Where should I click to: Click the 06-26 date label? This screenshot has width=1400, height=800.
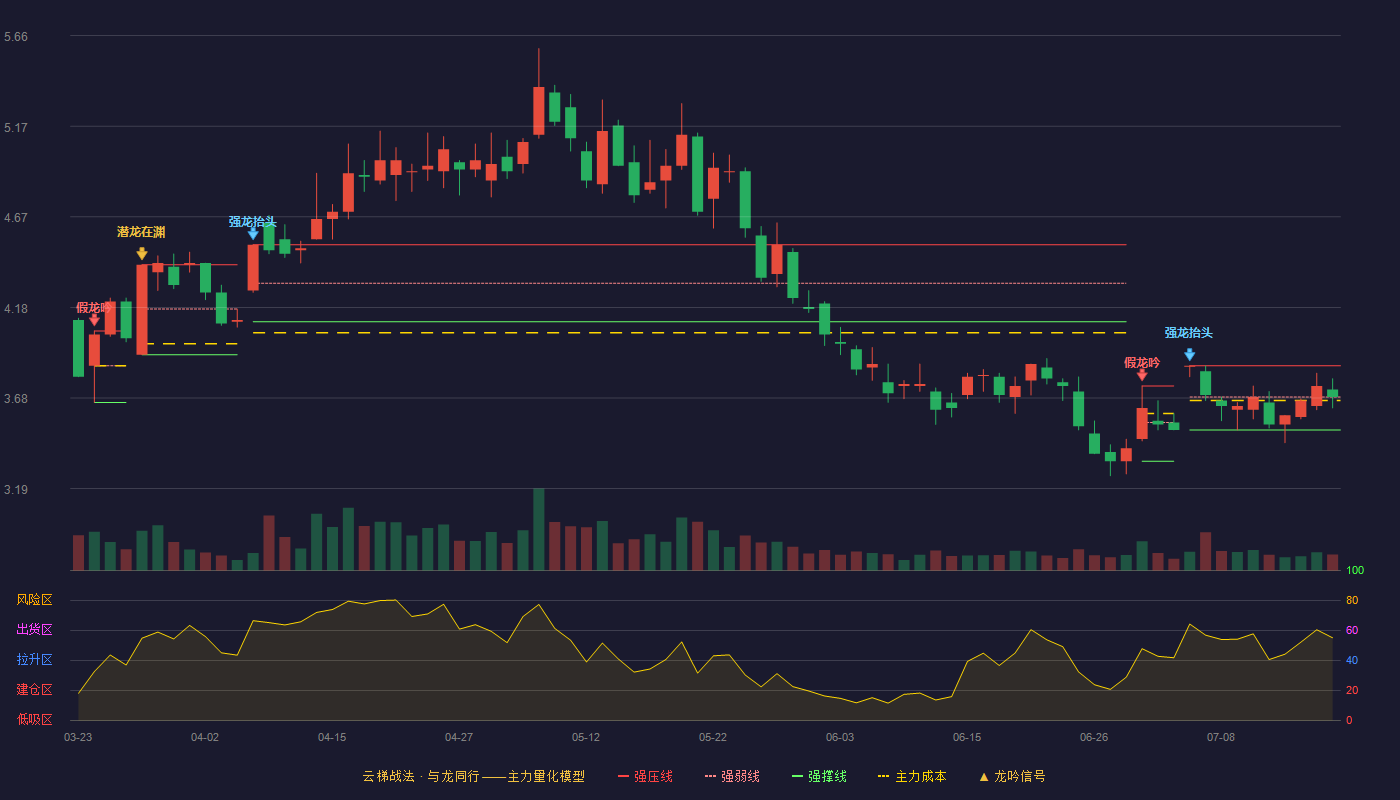1094,737
